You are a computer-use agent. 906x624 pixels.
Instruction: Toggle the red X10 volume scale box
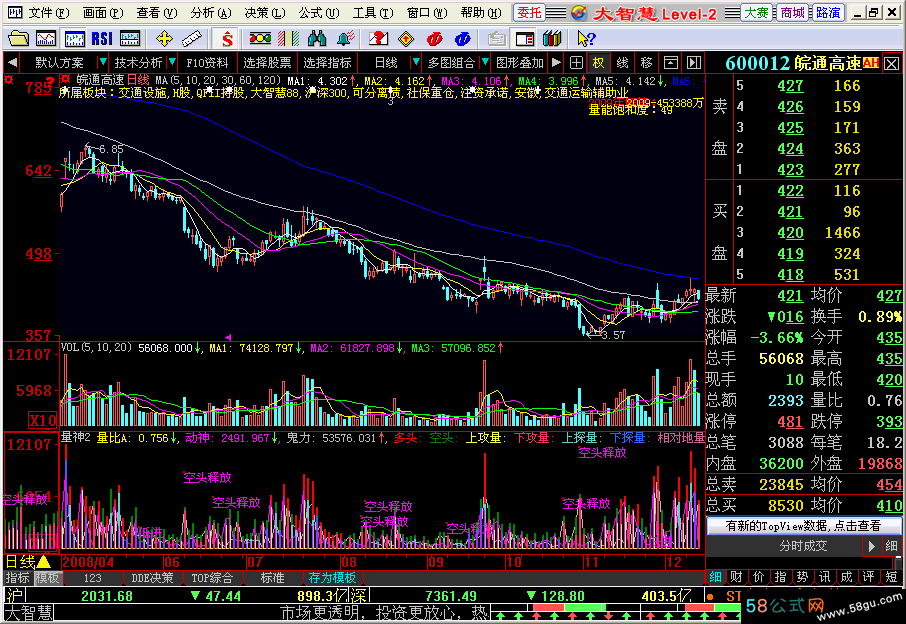tap(43, 420)
